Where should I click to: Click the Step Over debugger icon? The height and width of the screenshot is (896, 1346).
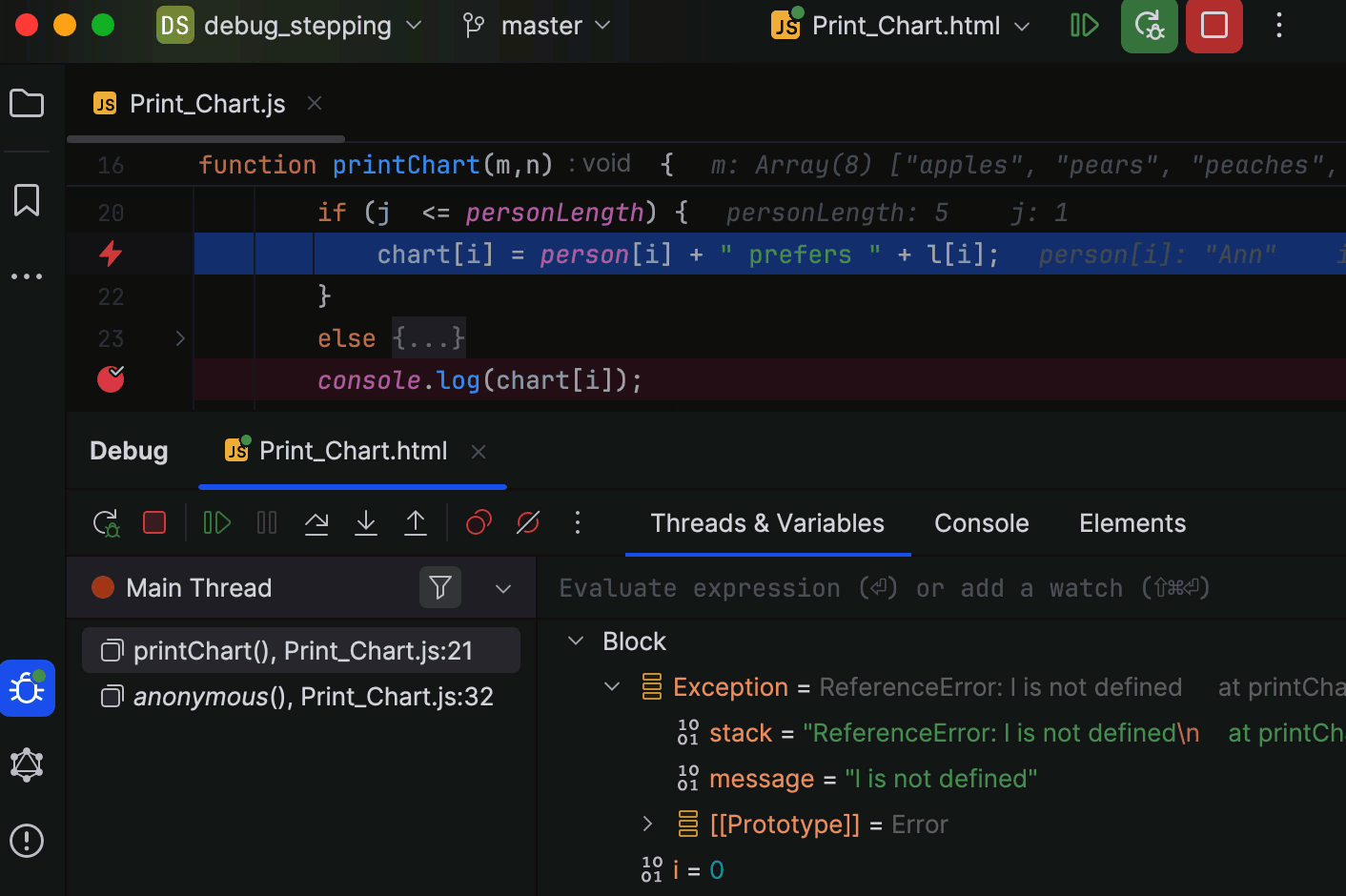pyautogui.click(x=316, y=523)
